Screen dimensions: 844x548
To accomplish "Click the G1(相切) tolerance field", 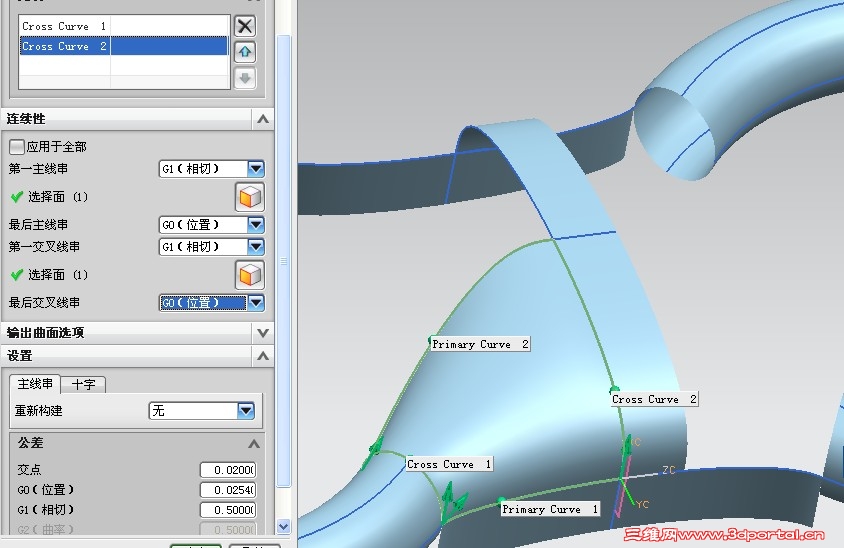I will (x=228, y=510).
